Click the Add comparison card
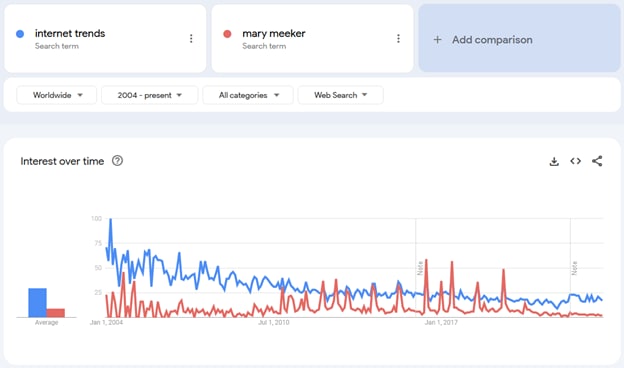 coord(519,38)
